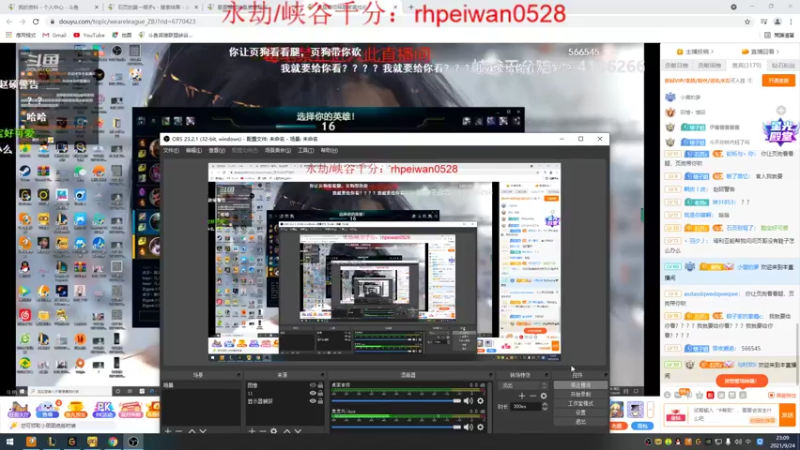
Task: Click 停止推流 stop streaming button
Action: (x=580, y=385)
